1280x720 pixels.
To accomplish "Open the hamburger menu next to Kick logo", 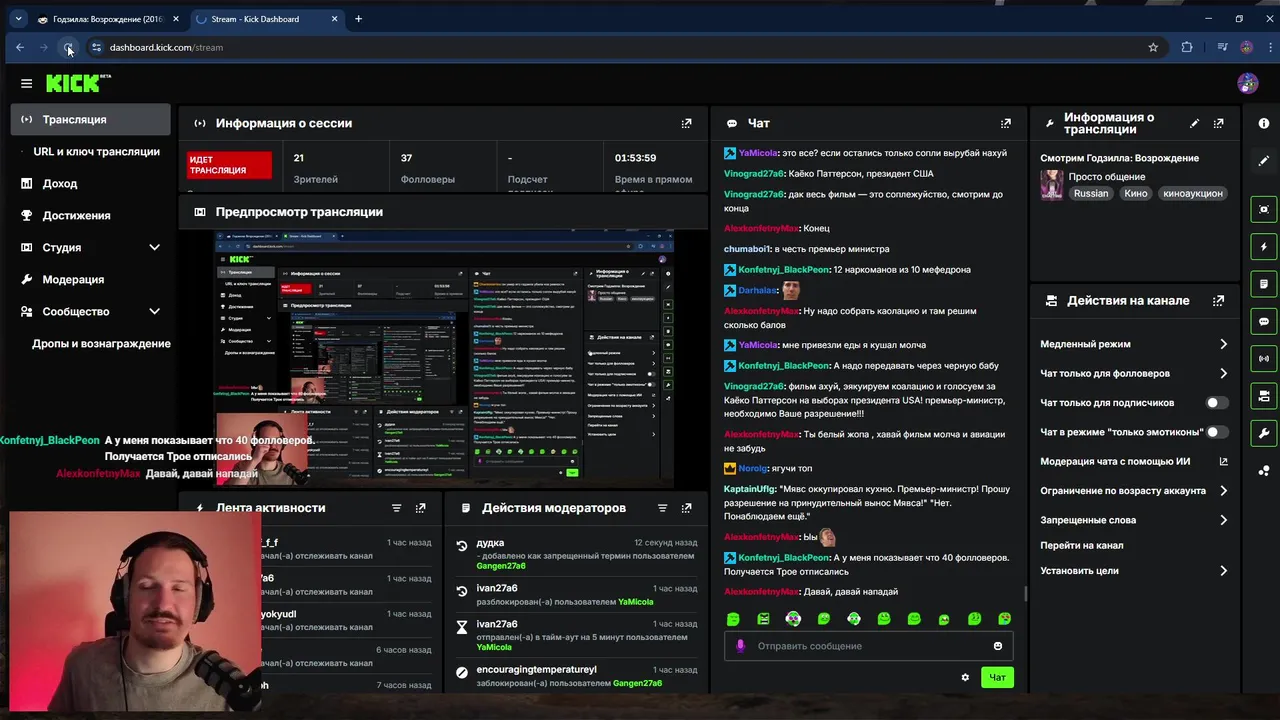I will [x=26, y=83].
